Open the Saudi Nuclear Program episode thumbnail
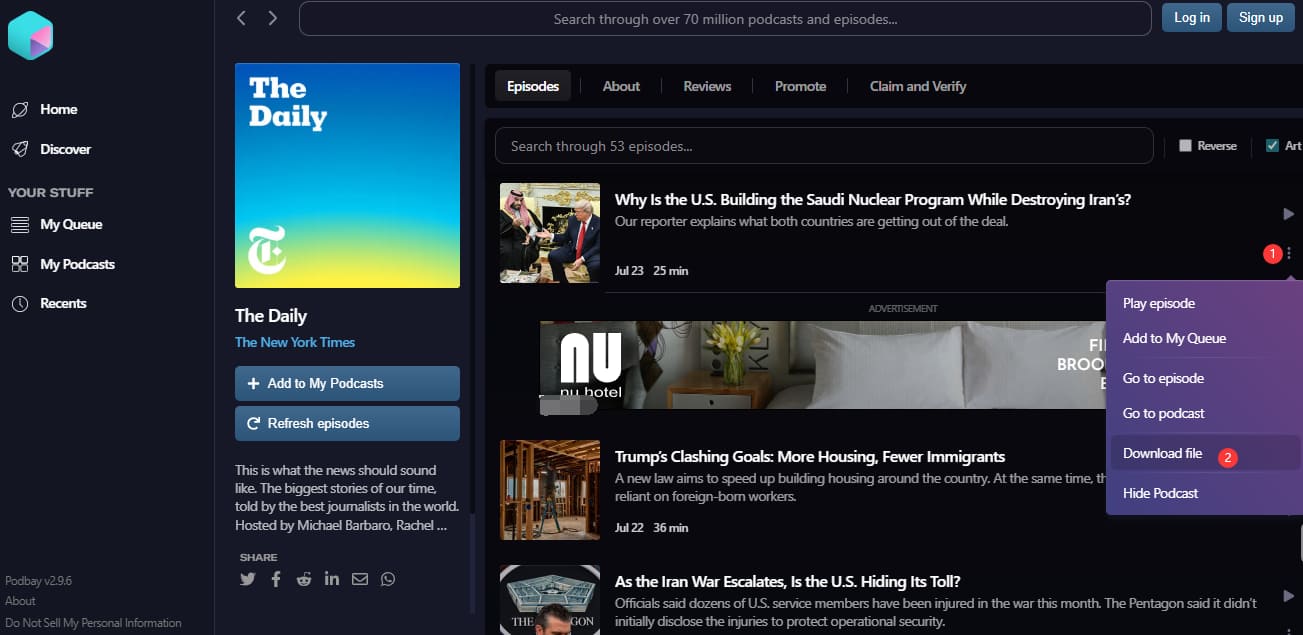Image resolution: width=1303 pixels, height=635 pixels. (550, 232)
